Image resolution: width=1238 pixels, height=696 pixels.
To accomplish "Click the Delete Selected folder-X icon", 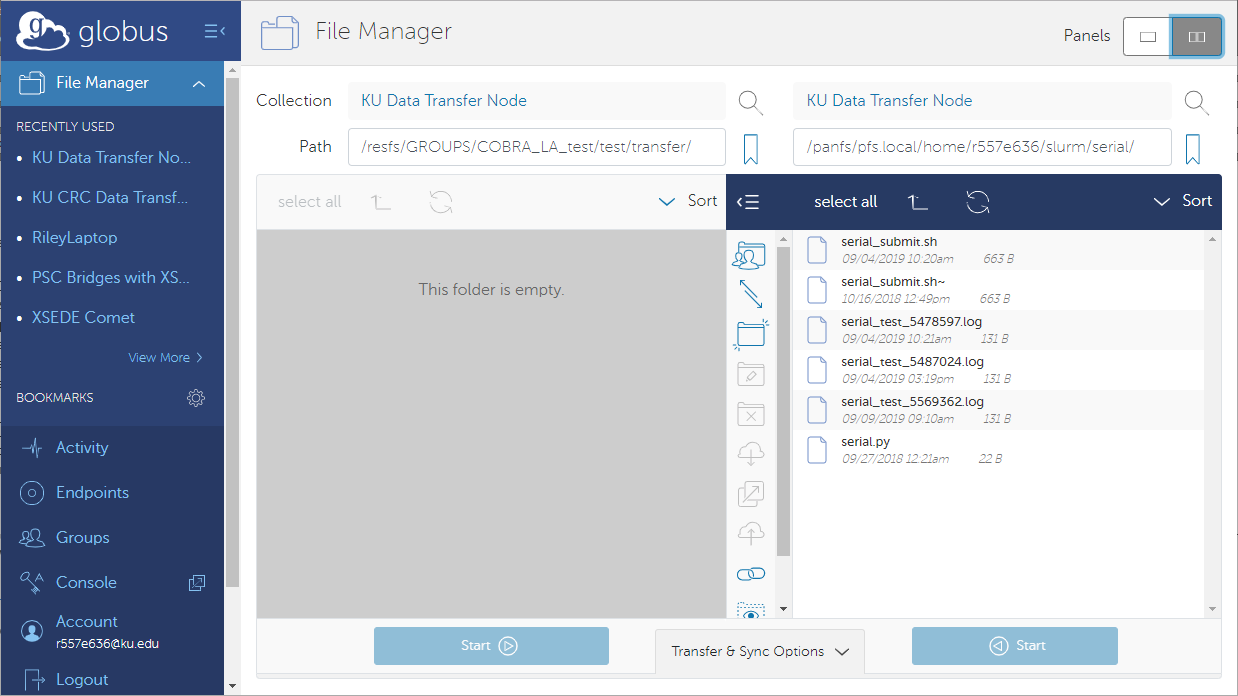I will 750,414.
